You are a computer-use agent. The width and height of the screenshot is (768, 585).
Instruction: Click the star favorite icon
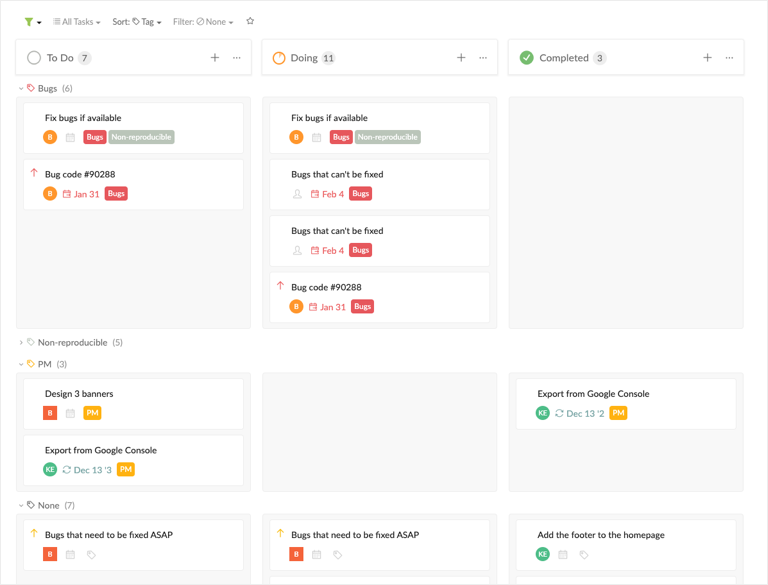click(250, 21)
